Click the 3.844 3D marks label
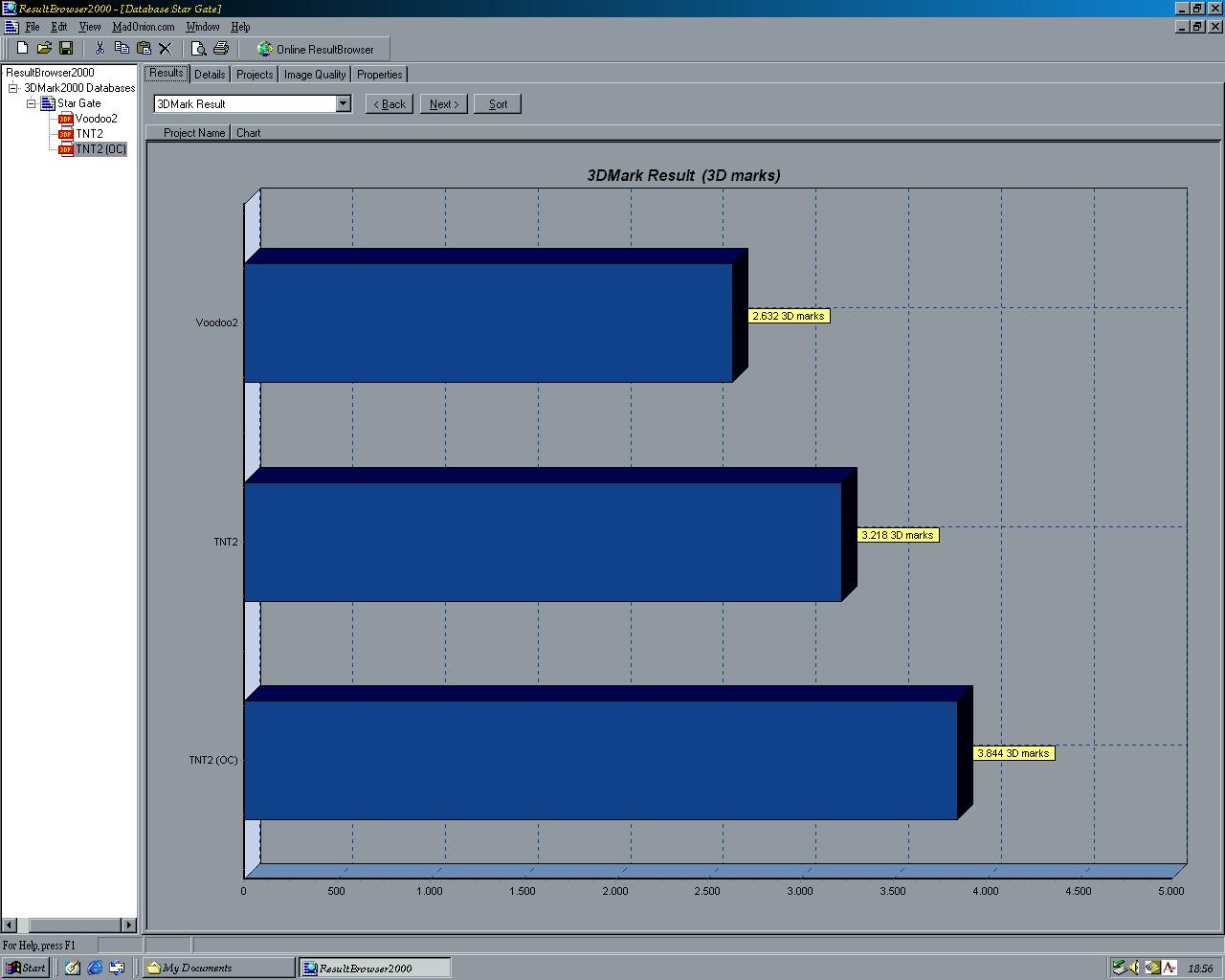The image size is (1225, 980). pyautogui.click(x=1013, y=753)
